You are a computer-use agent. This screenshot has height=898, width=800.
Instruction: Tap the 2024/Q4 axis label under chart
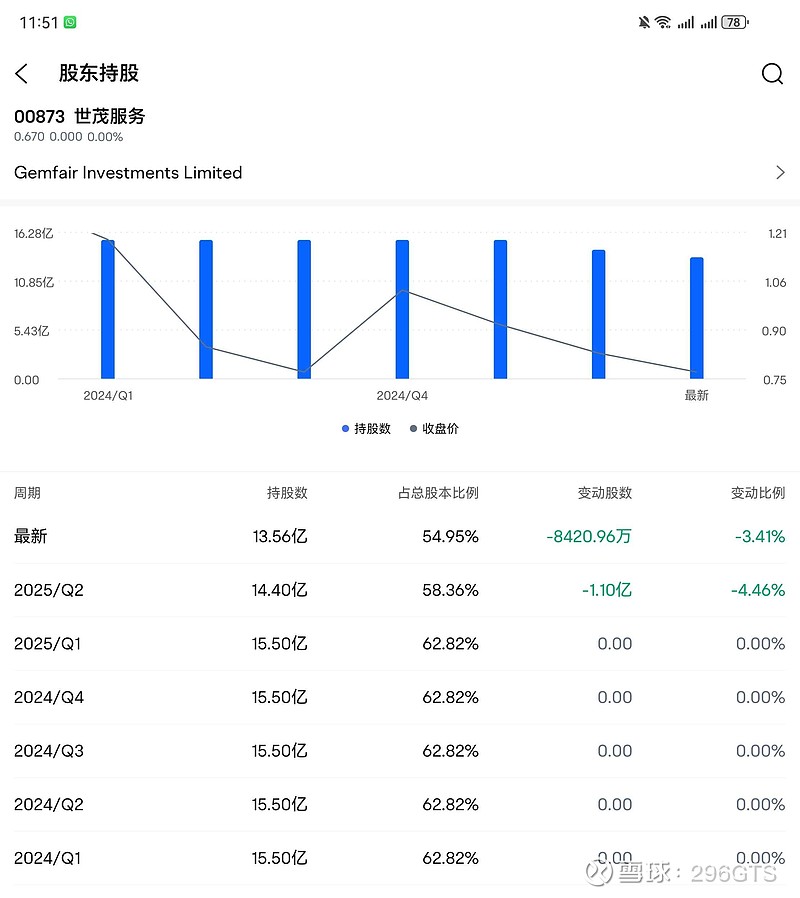(x=402, y=396)
